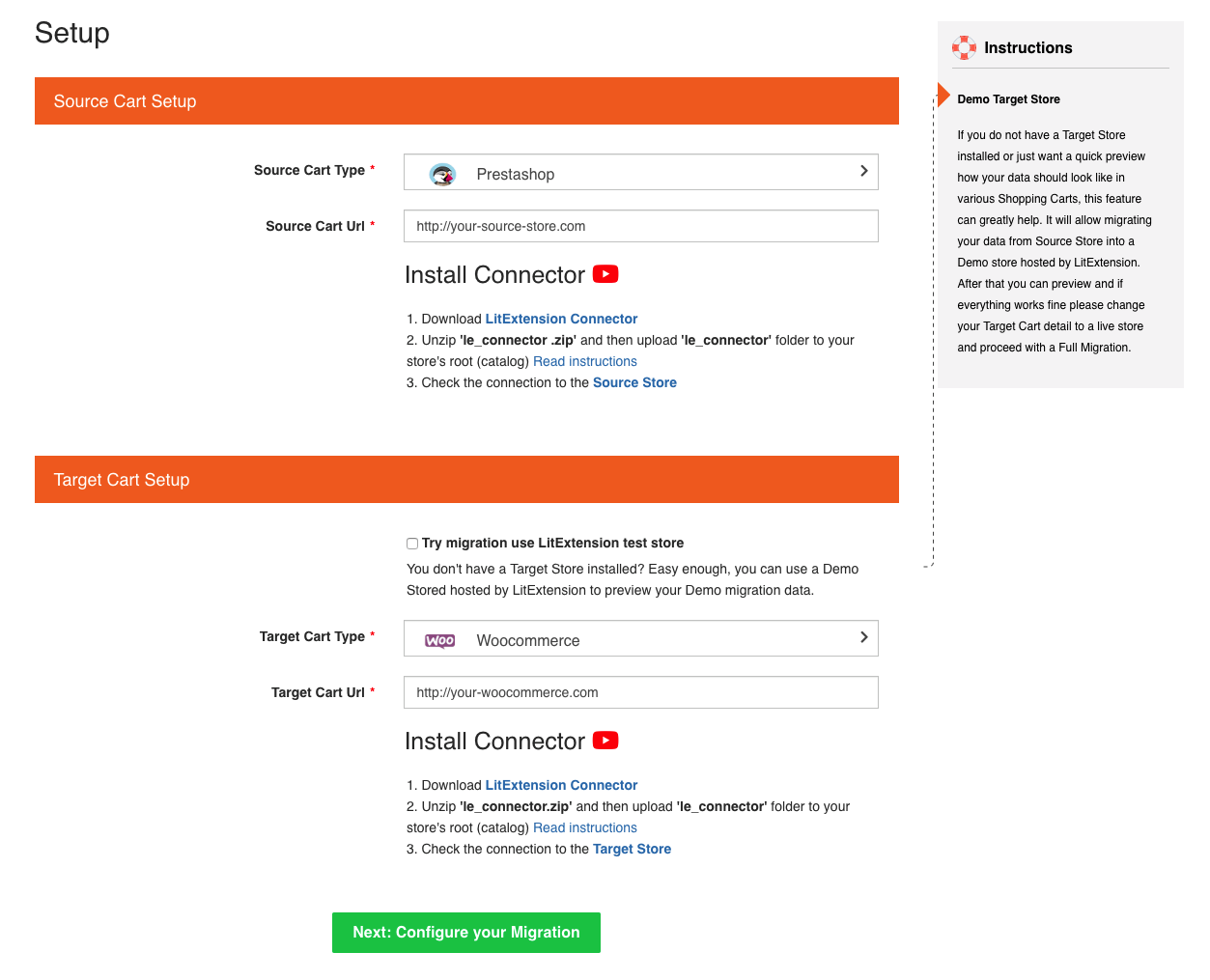Focus the Source Cart Url input field
1210x980 pixels.
(640, 226)
